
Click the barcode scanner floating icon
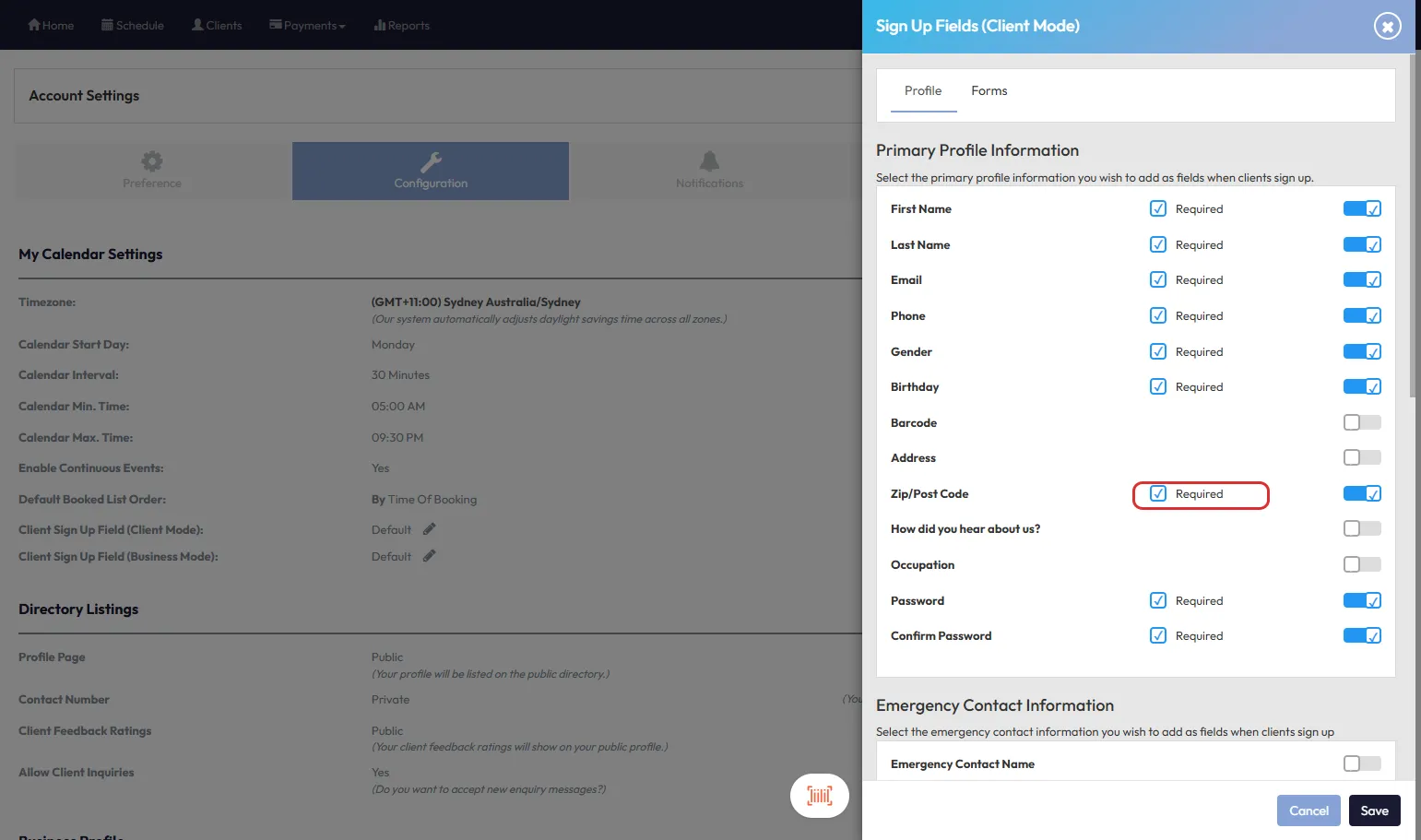tap(819, 795)
